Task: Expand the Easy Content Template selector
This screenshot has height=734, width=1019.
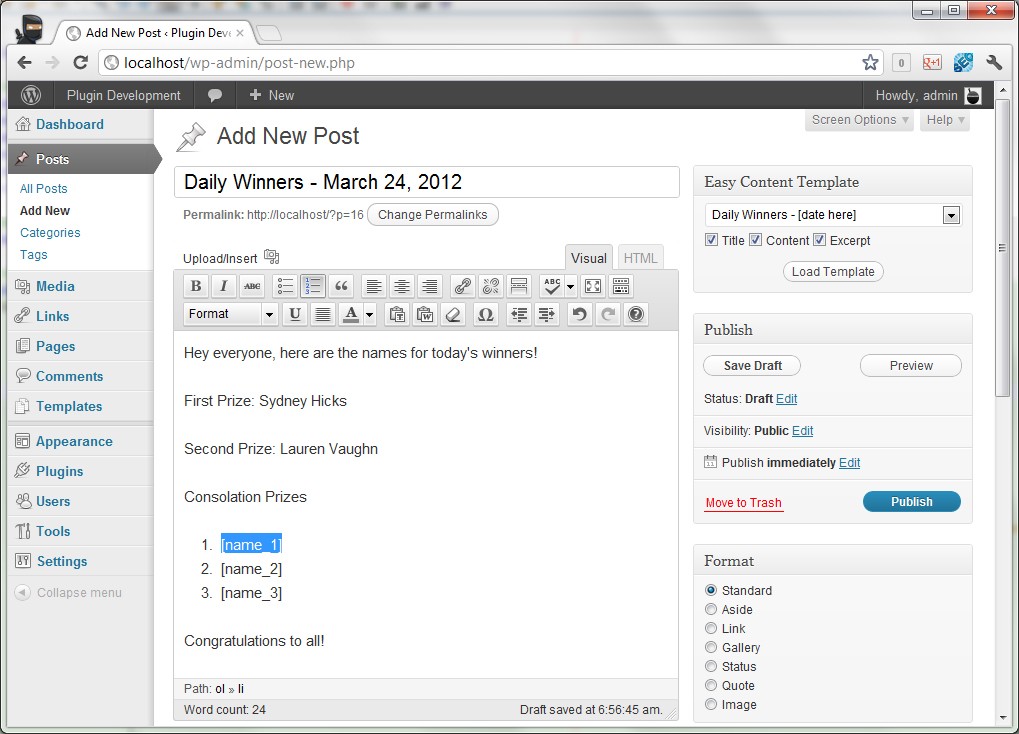Action: click(951, 215)
